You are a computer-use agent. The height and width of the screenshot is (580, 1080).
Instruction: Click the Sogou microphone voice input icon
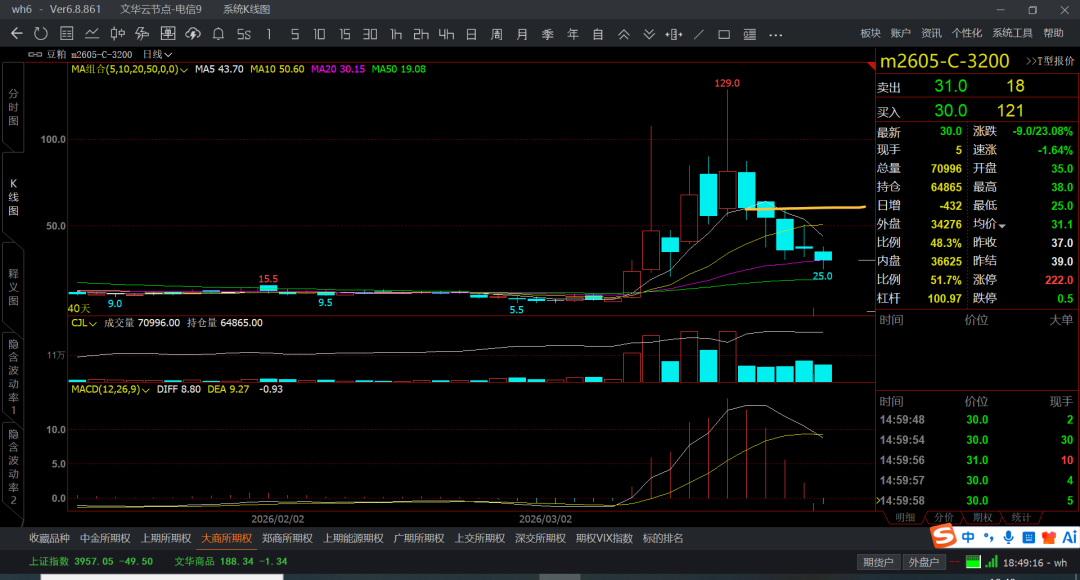1008,537
